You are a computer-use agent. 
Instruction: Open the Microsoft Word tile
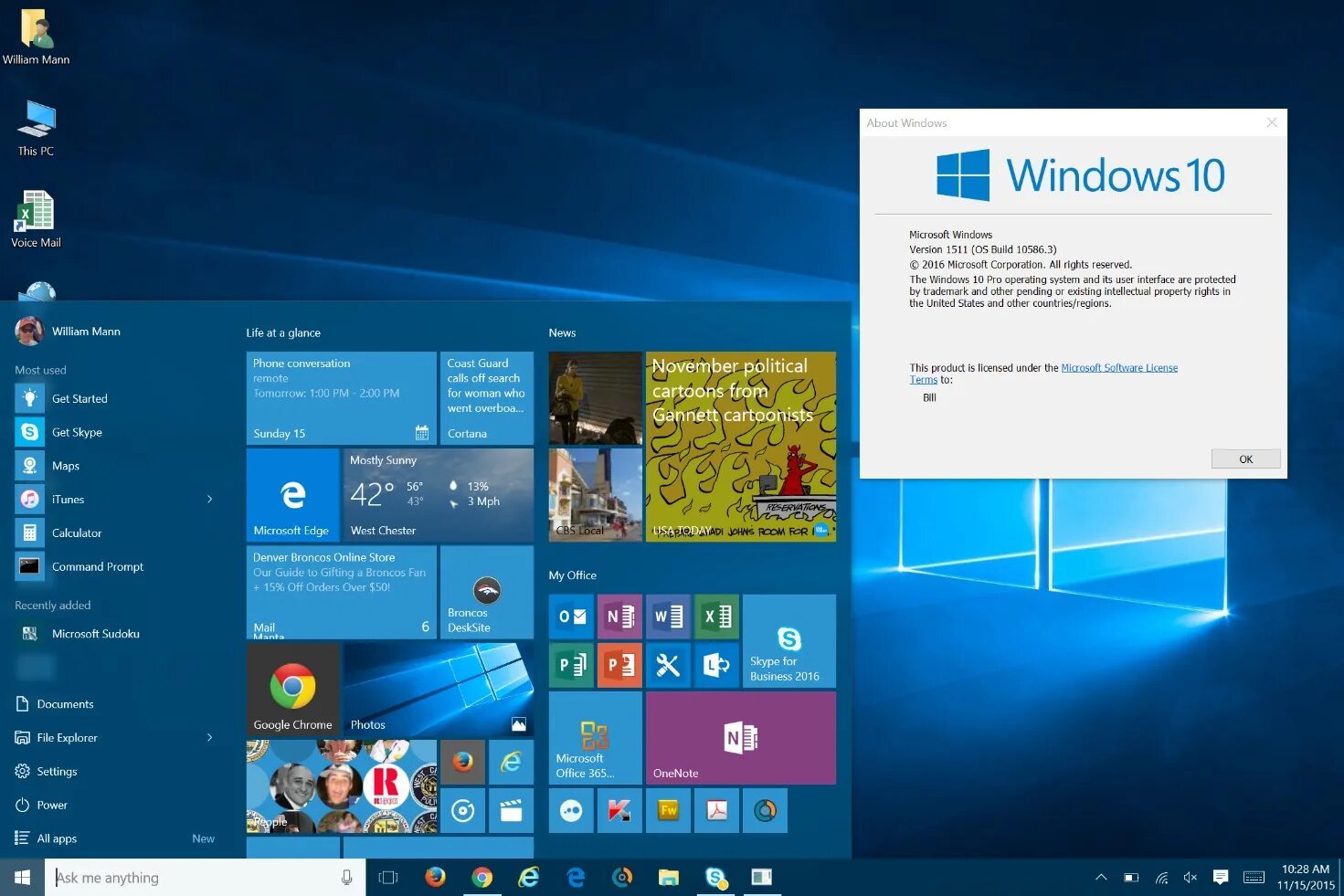point(668,617)
